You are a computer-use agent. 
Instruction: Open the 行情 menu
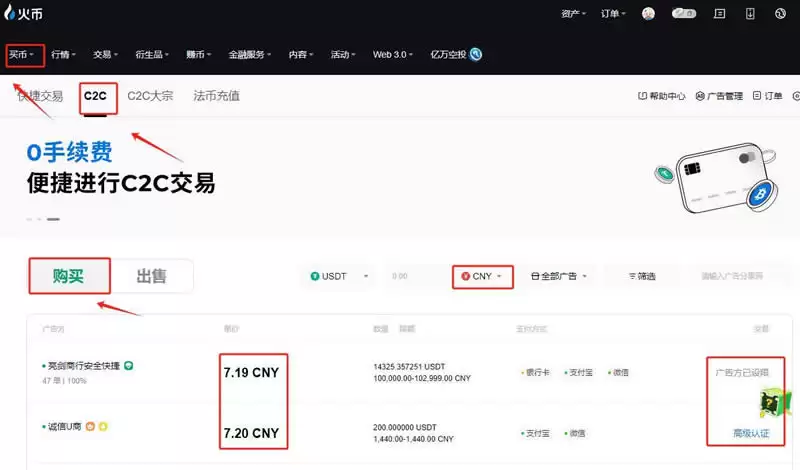tap(63, 54)
